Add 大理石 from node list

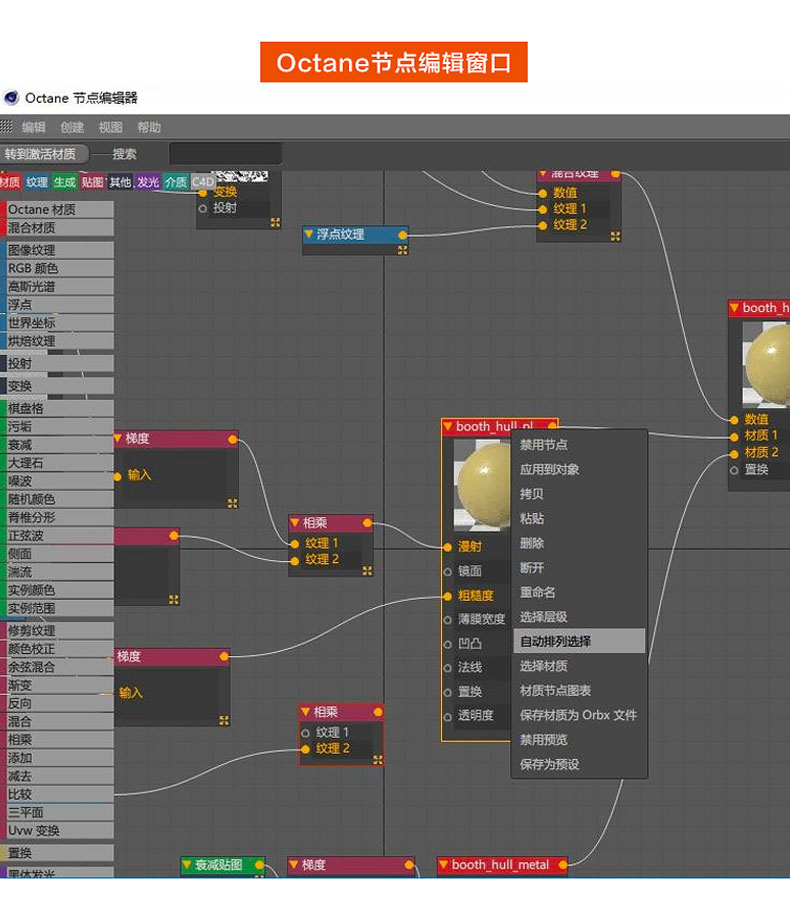point(57,463)
